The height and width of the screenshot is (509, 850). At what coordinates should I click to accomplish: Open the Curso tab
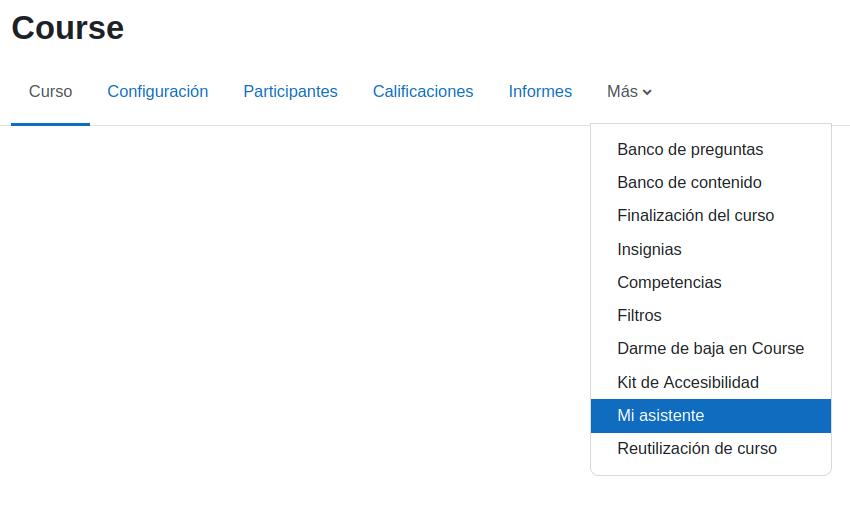click(50, 92)
